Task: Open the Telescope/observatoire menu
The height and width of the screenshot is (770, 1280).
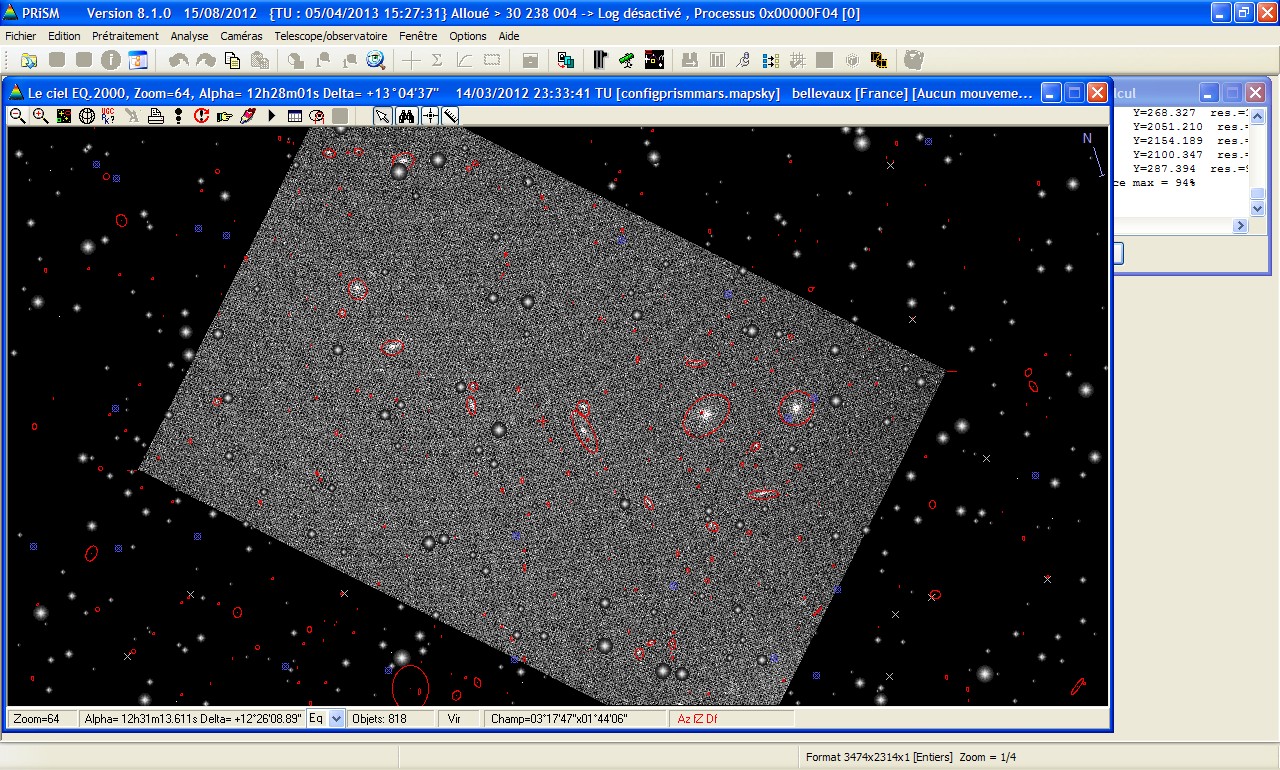Action: [x=330, y=36]
